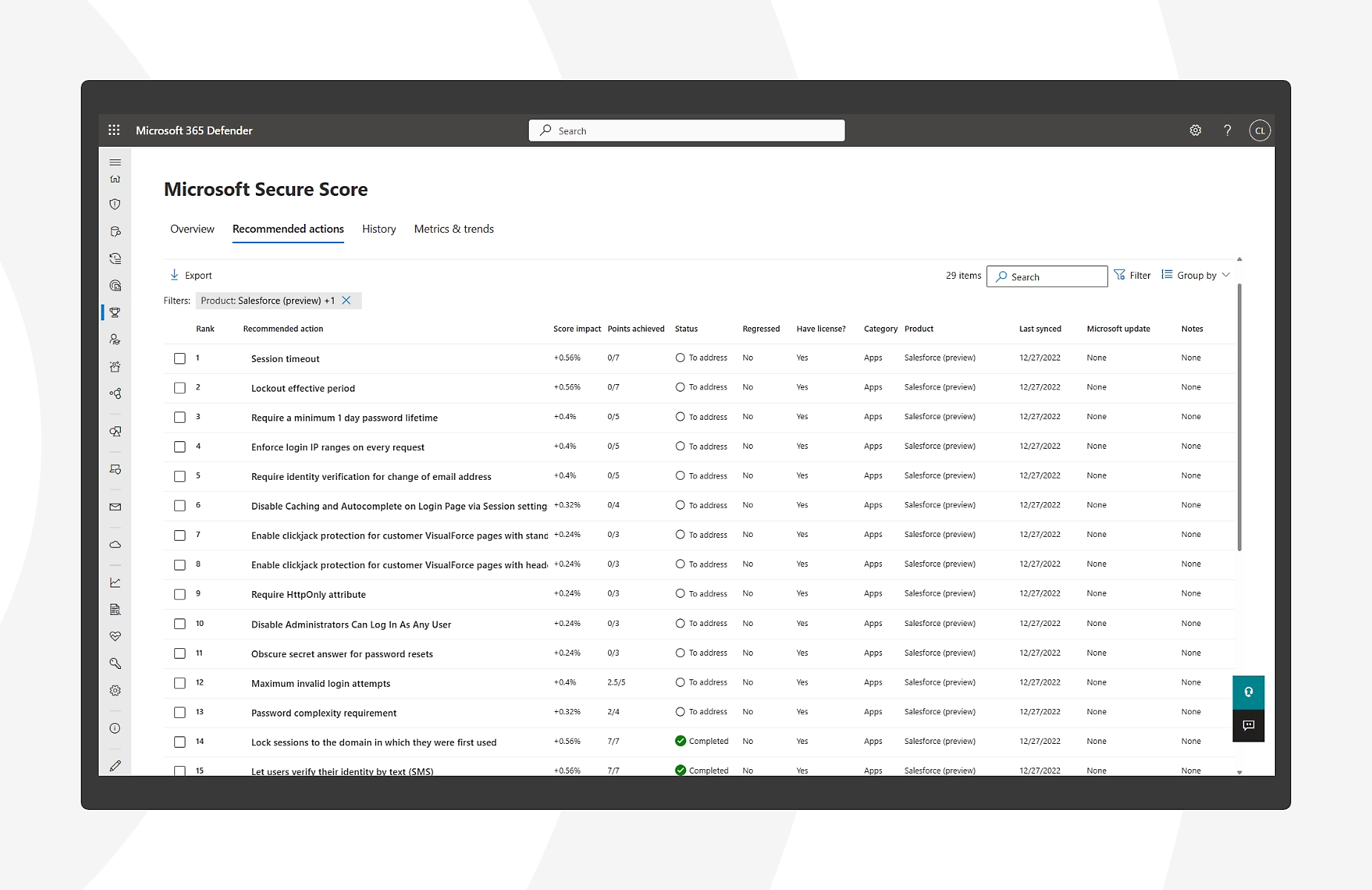Screen dimensions: 1372x890
Task: Open the CL account menu
Action: [1259, 131]
